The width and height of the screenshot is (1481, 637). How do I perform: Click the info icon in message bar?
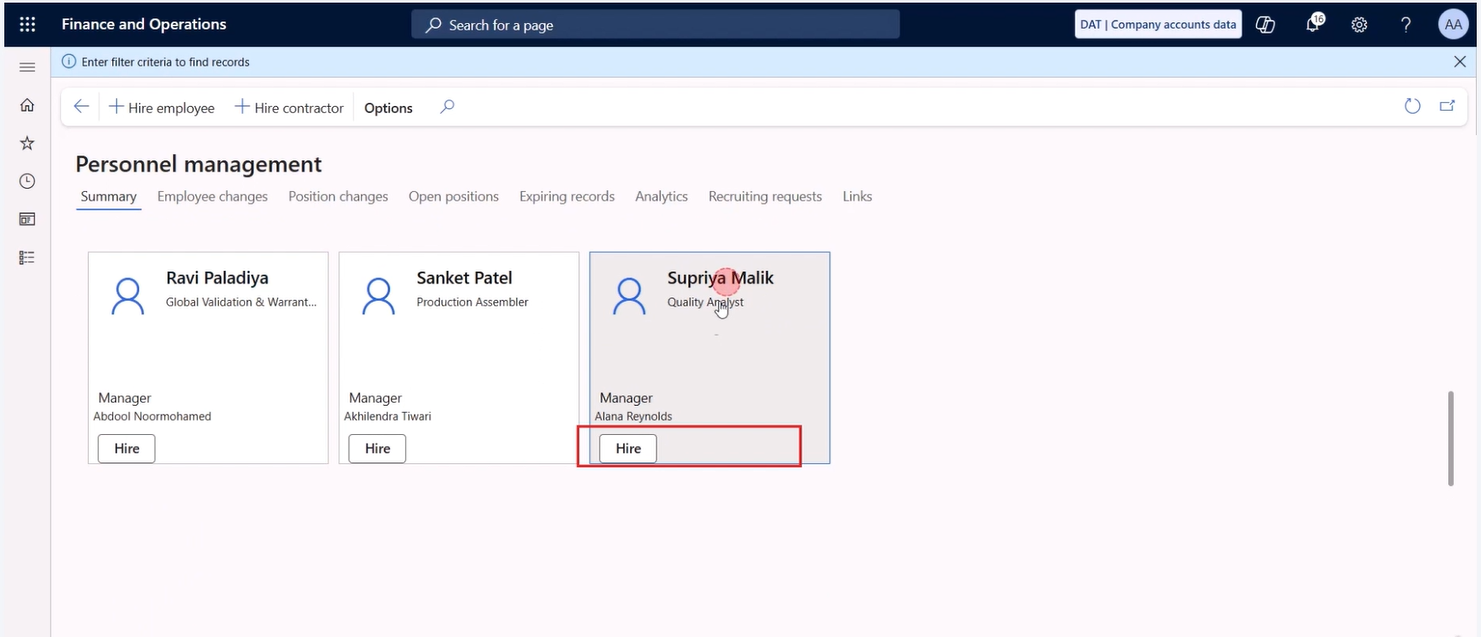click(69, 62)
